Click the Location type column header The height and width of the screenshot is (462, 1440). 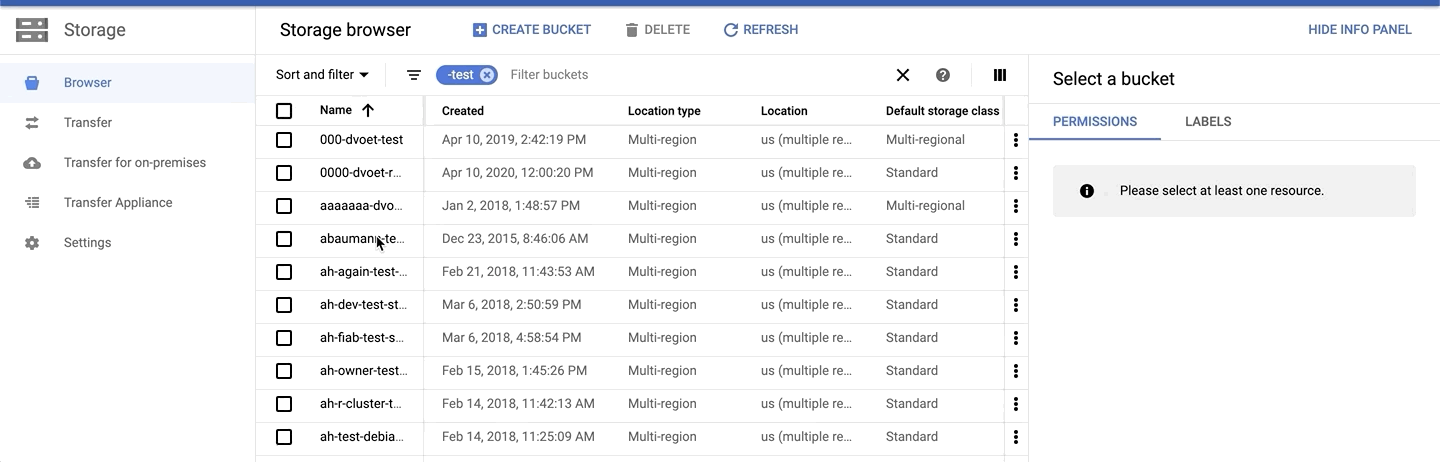(664, 111)
